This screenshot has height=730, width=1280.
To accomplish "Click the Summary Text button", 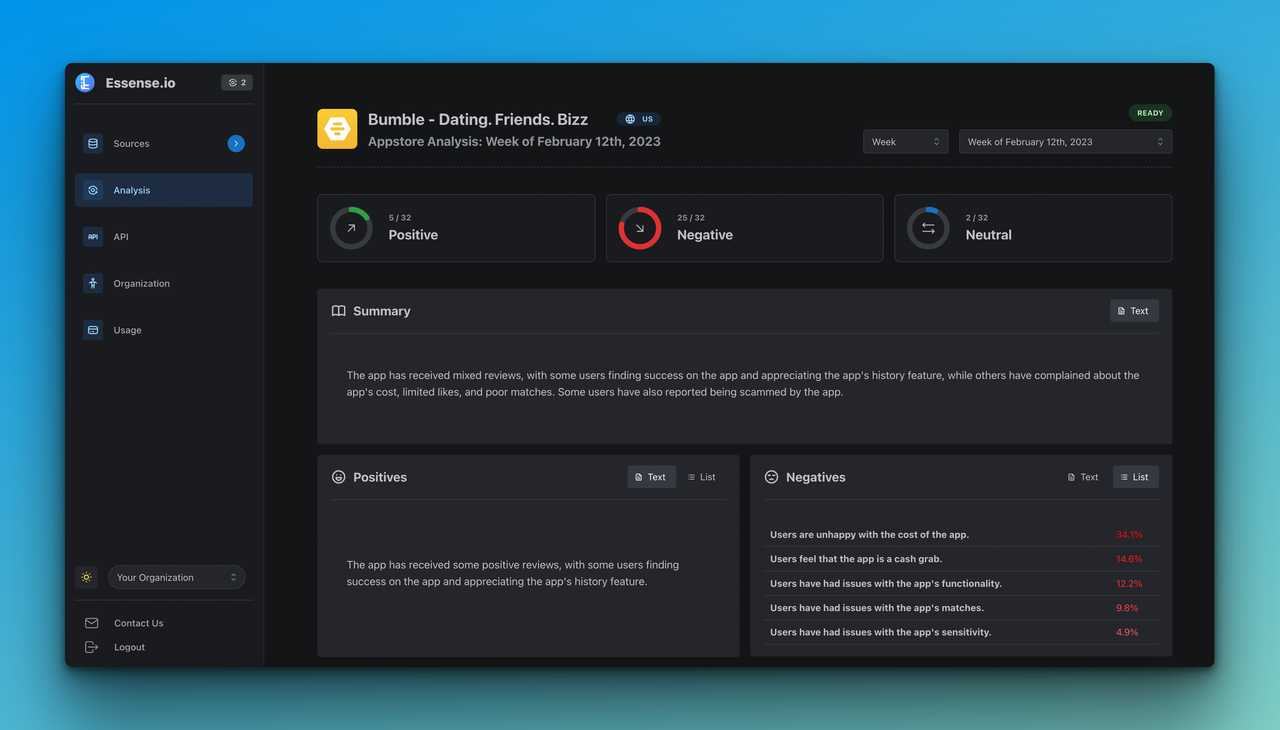I will coord(1134,311).
